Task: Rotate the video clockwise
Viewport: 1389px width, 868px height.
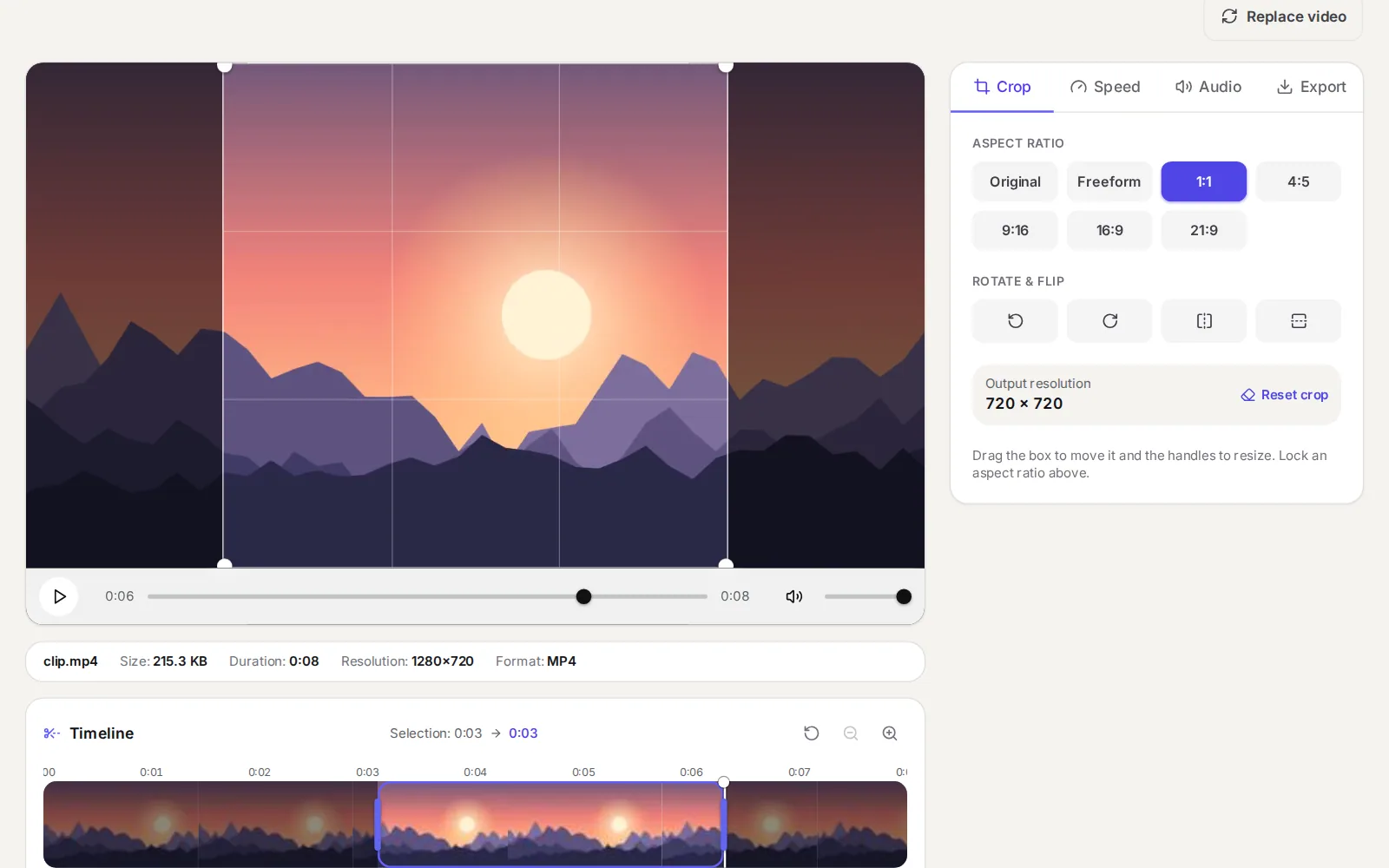Action: tap(1109, 321)
